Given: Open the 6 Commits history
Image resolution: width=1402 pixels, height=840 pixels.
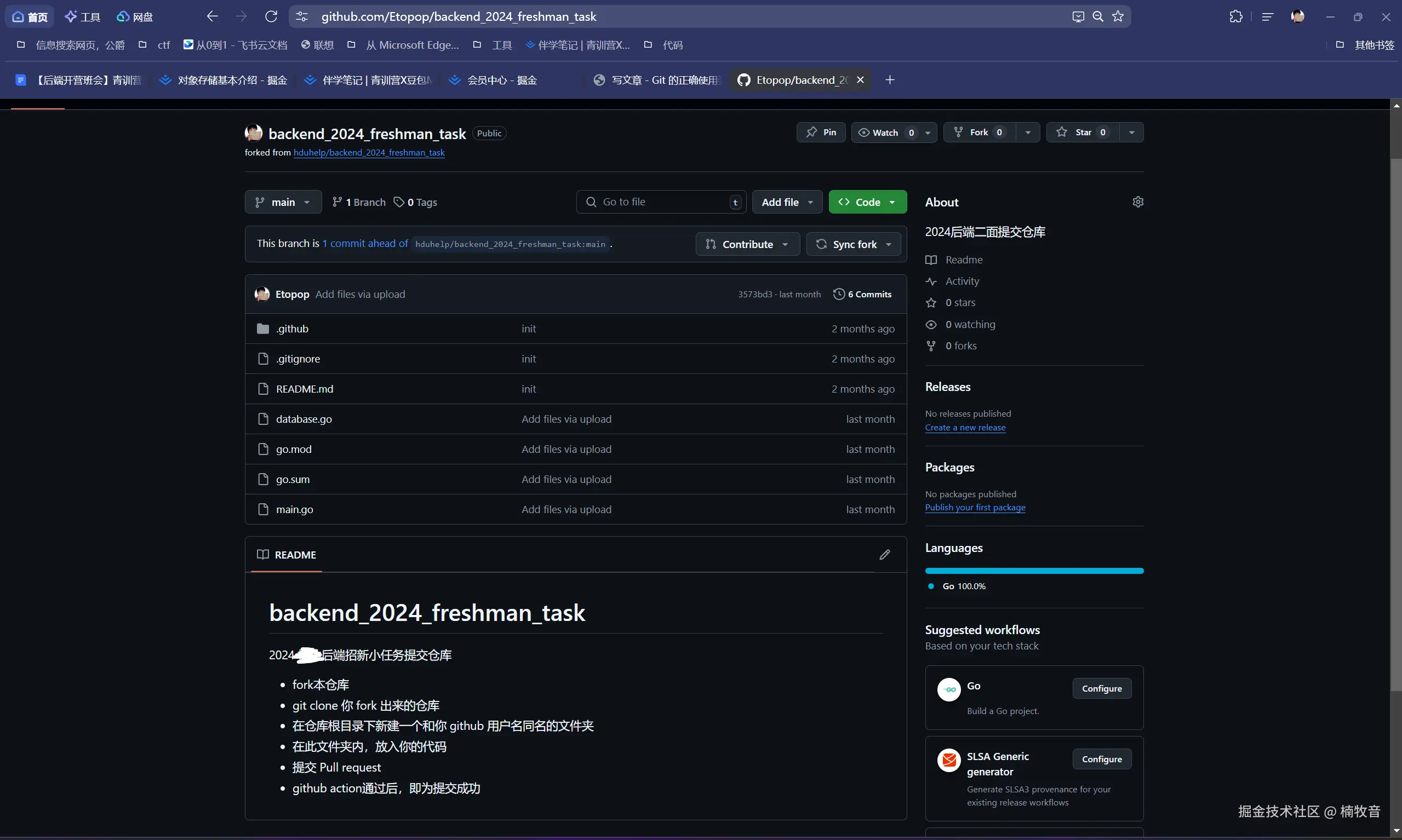Looking at the screenshot, I should (862, 295).
